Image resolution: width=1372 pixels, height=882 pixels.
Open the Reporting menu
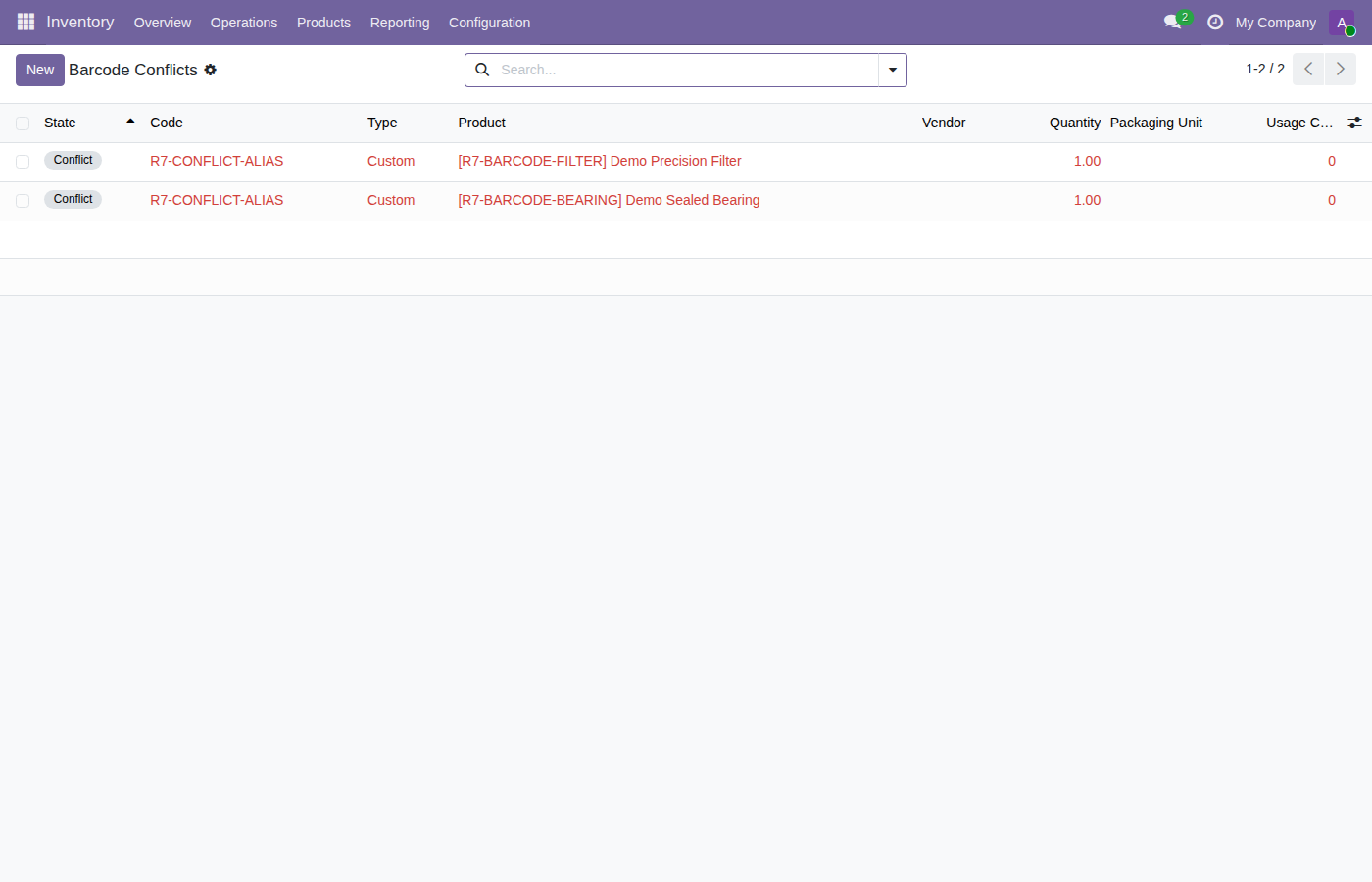click(x=400, y=23)
